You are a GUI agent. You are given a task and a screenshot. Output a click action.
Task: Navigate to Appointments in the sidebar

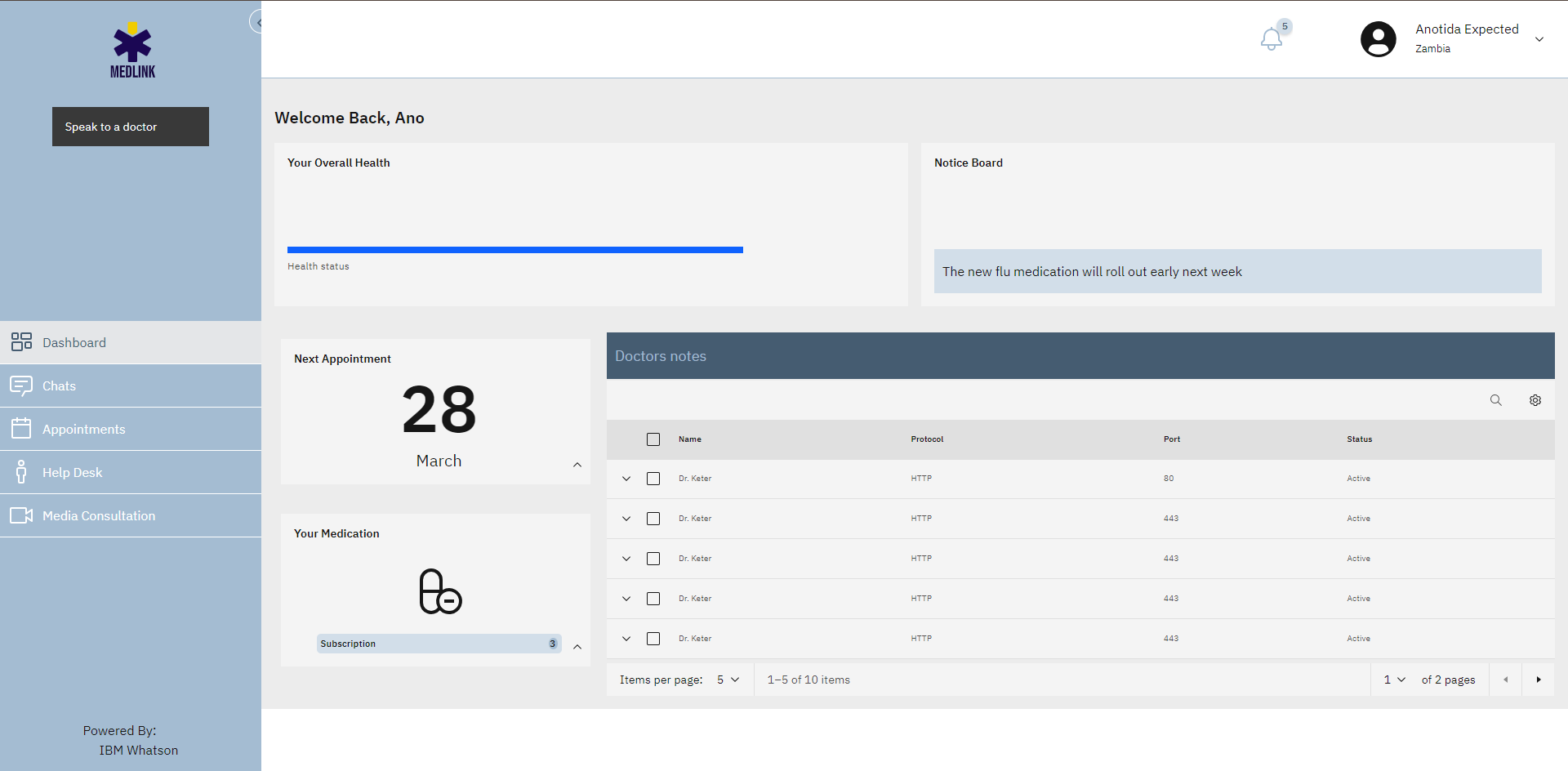click(x=83, y=429)
